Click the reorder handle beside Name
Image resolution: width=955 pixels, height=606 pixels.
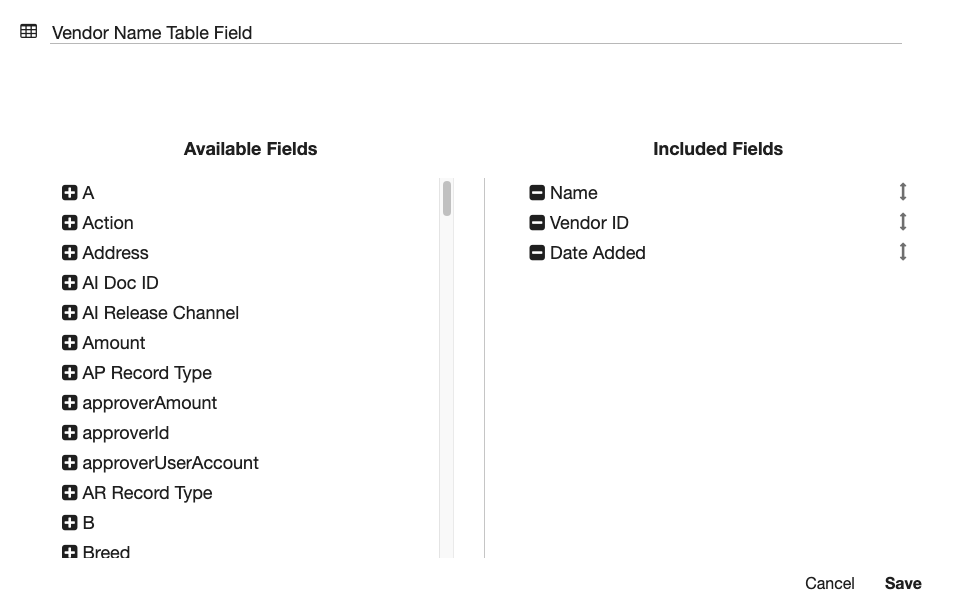(x=901, y=191)
